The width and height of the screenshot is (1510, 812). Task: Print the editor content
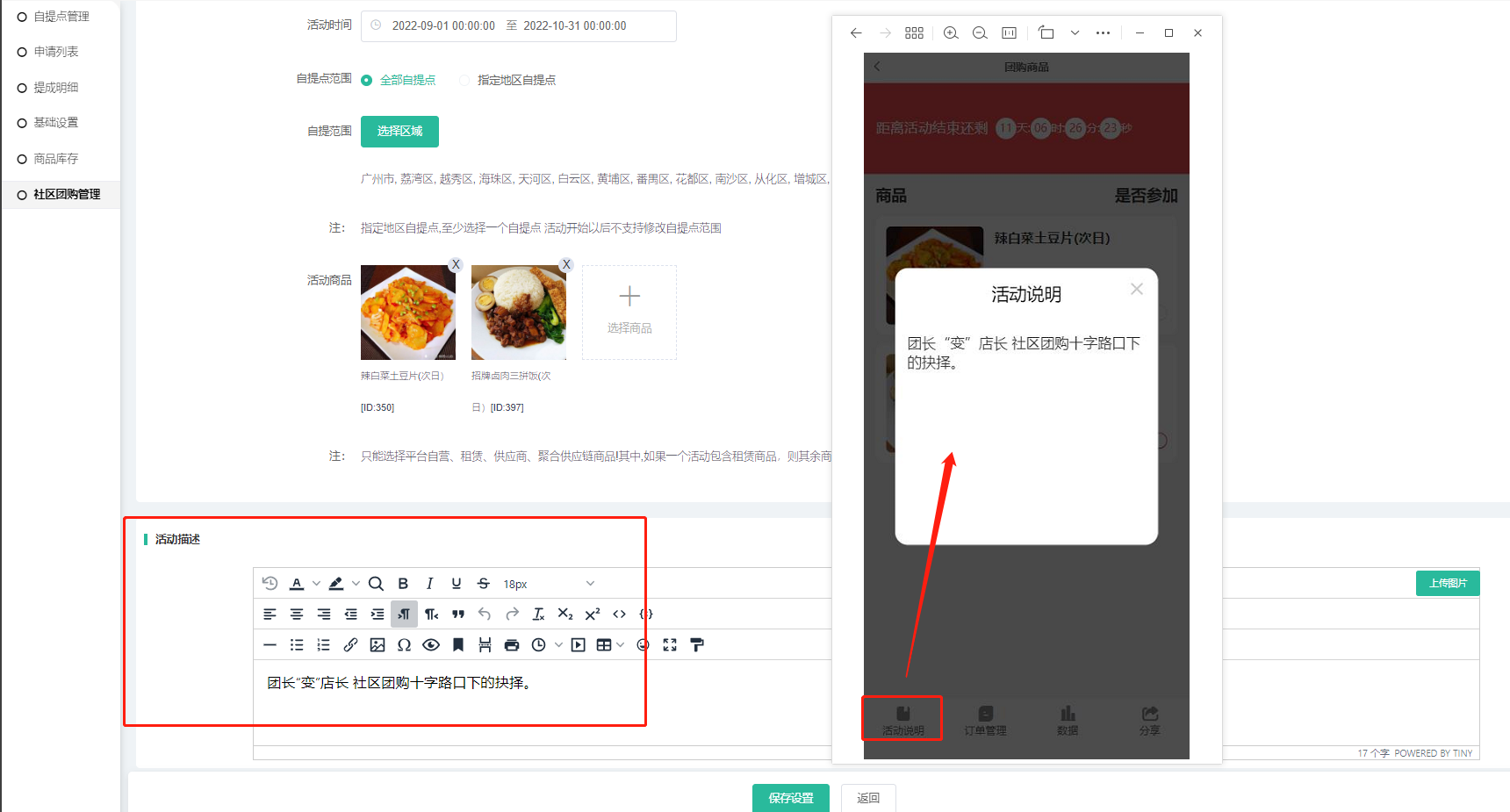(x=512, y=645)
